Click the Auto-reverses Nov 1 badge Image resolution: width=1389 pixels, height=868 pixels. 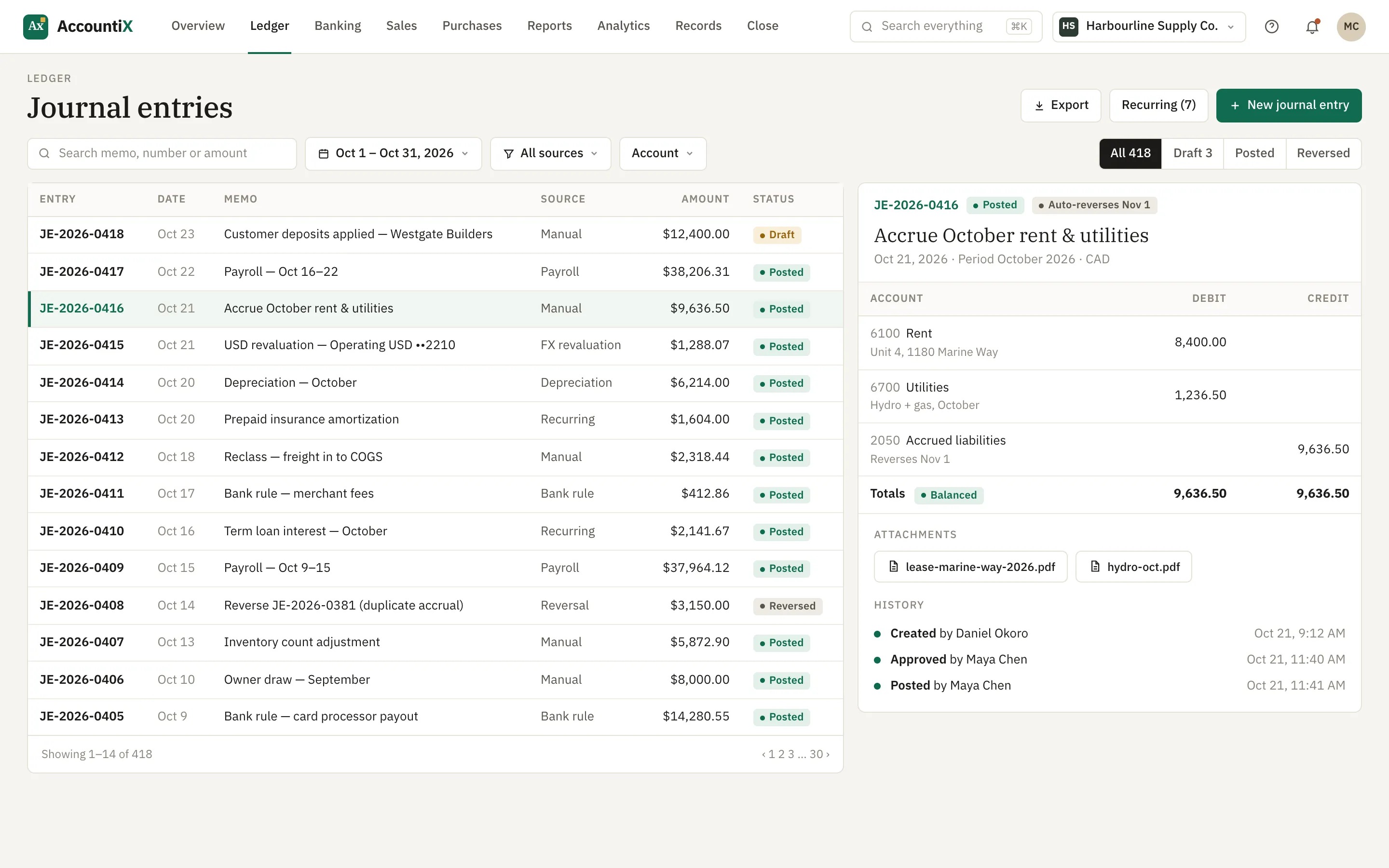point(1094,205)
